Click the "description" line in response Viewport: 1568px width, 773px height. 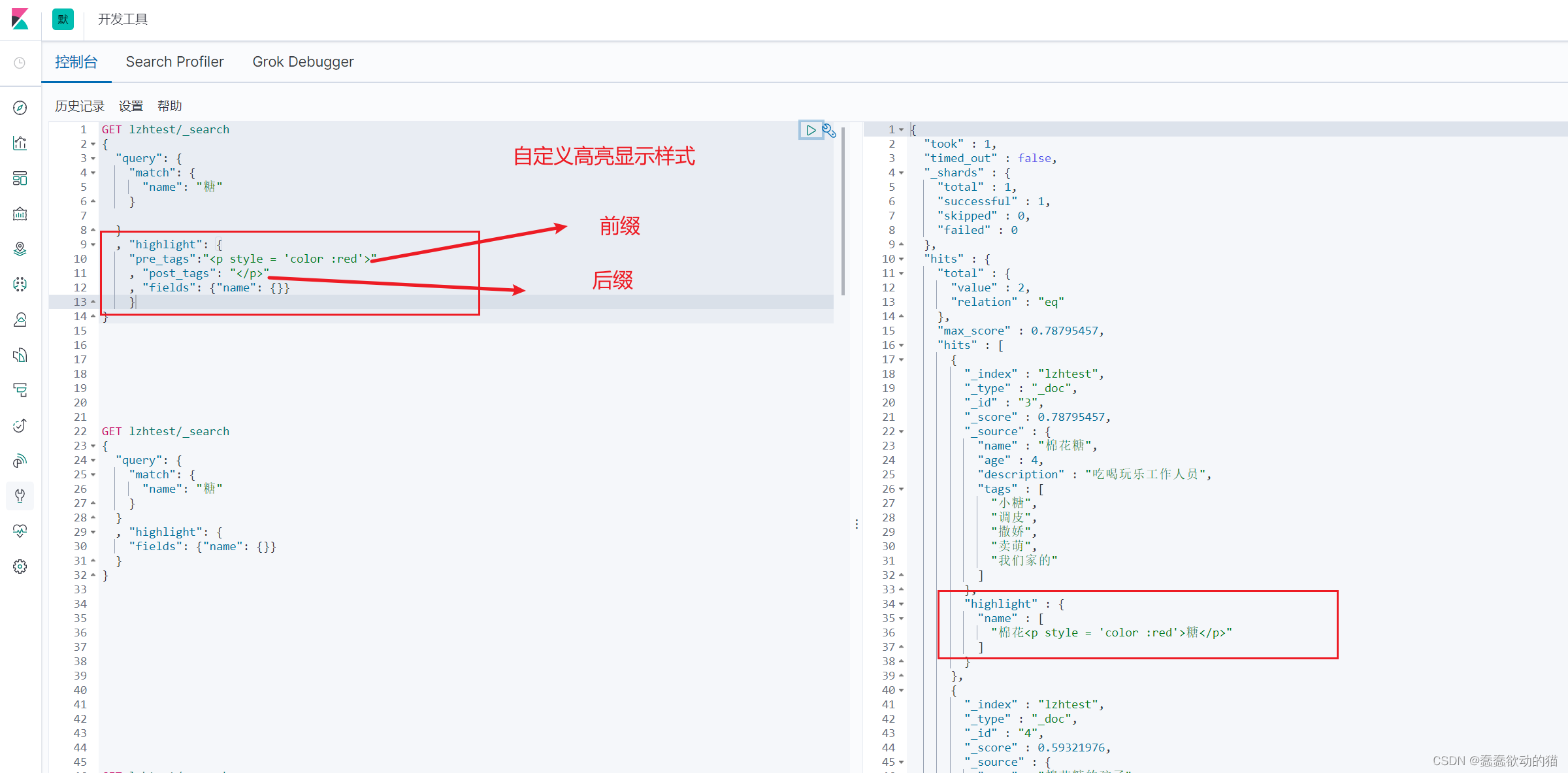[1094, 474]
